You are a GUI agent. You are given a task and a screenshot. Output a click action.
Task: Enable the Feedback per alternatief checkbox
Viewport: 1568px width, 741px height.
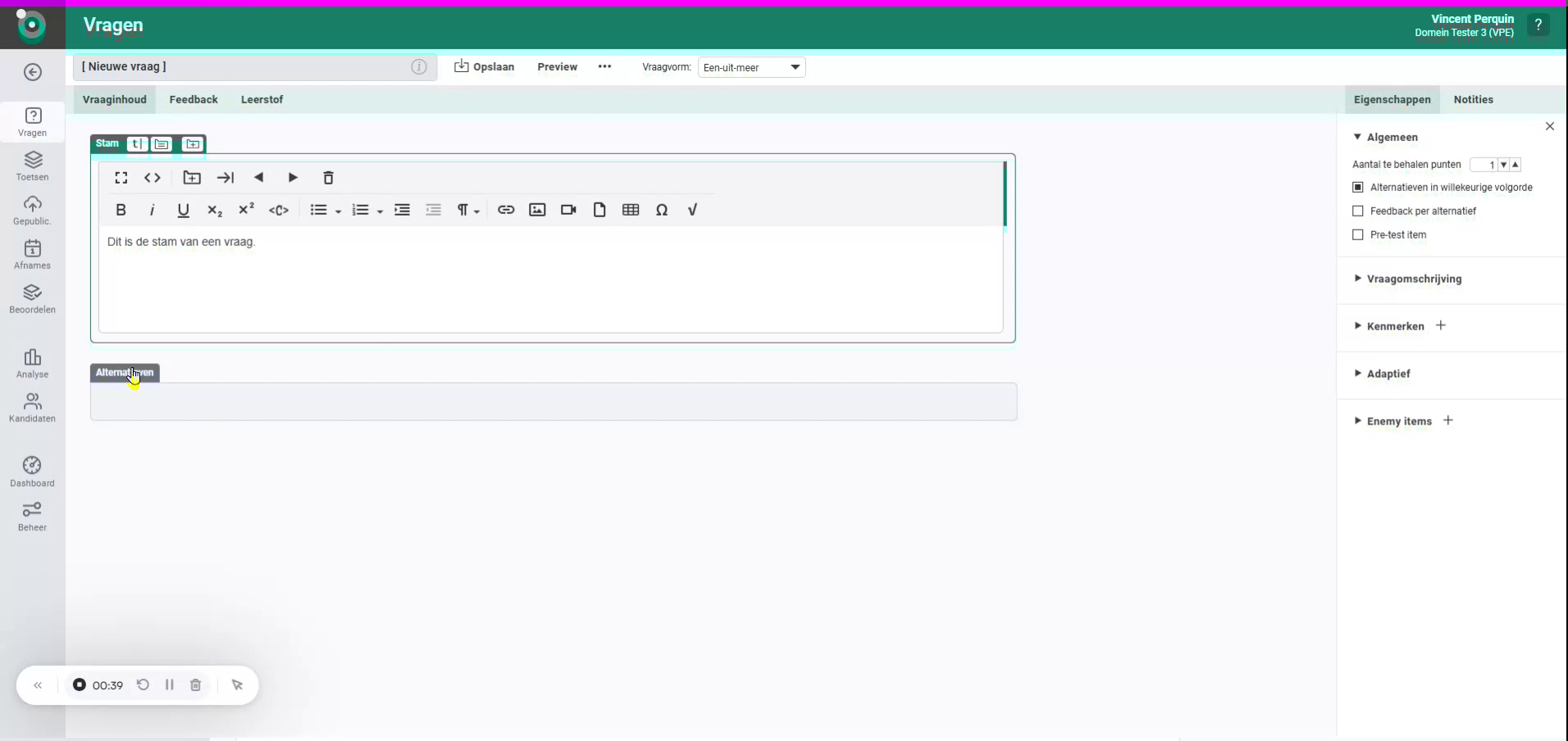point(1358,211)
